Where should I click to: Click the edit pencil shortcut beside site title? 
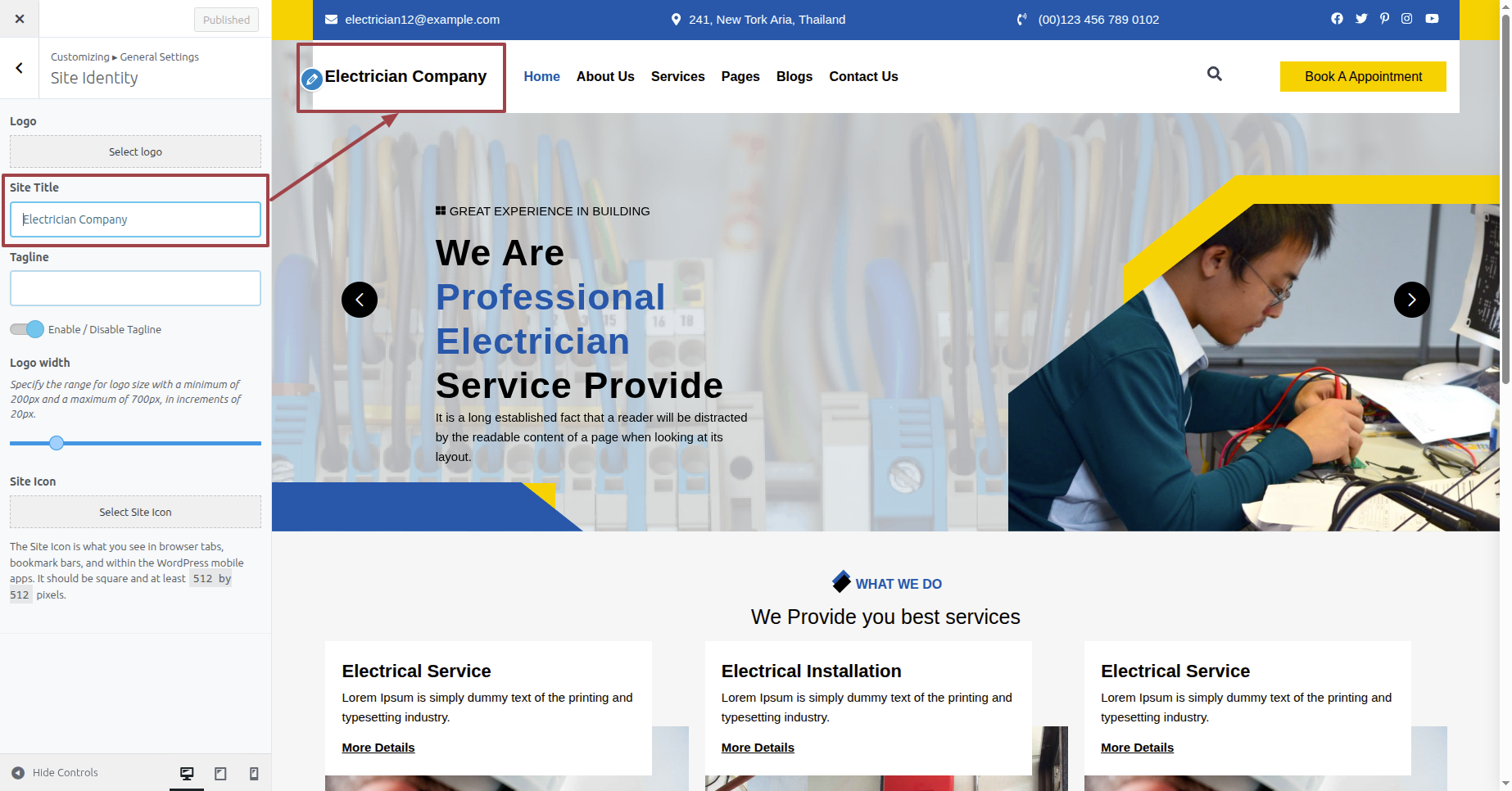311,79
